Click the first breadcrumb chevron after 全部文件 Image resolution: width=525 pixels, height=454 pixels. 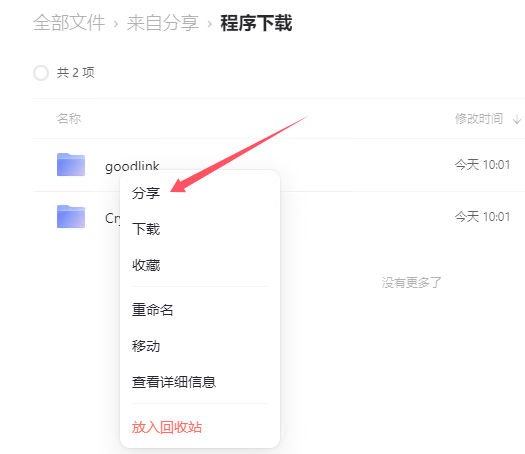click(116, 24)
